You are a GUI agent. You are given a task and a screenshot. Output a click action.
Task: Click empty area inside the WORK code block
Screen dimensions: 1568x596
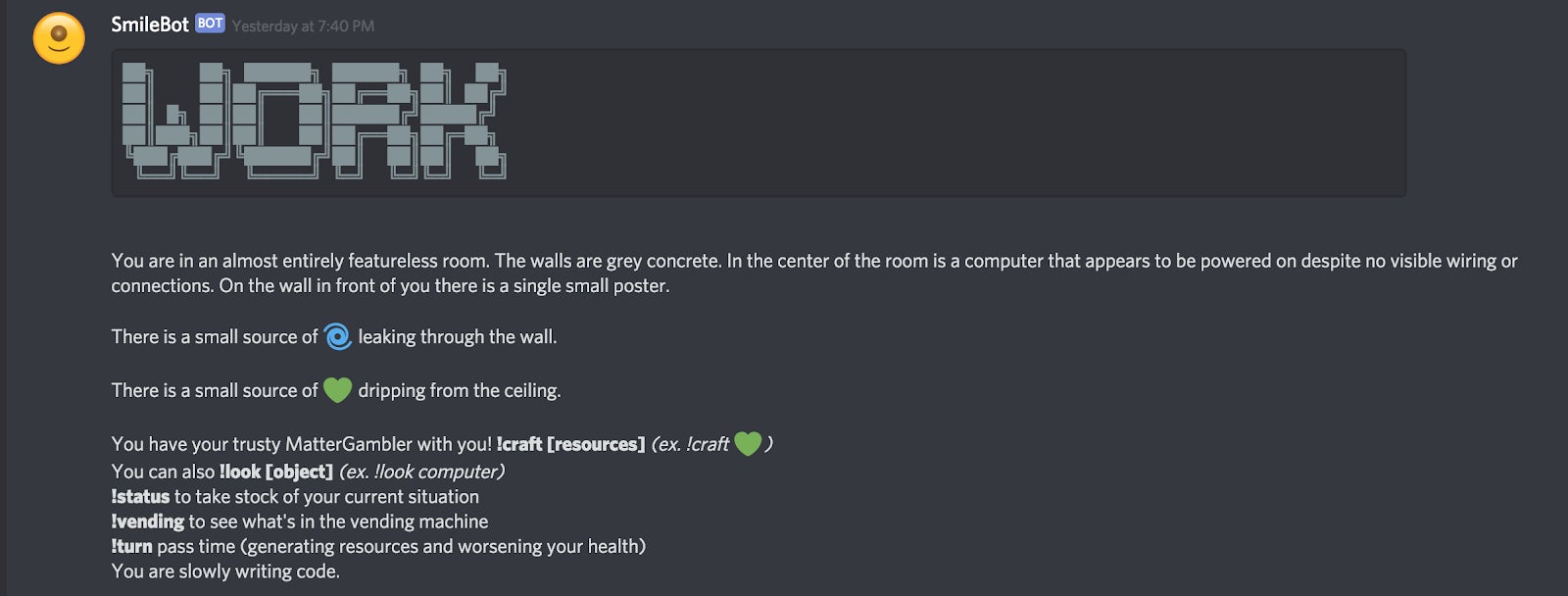coord(931,123)
